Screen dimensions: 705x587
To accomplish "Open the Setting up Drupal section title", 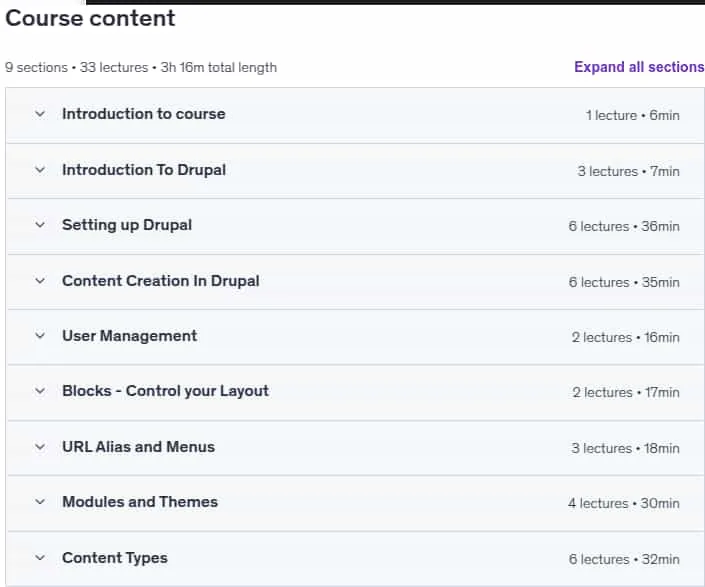I will [127, 225].
